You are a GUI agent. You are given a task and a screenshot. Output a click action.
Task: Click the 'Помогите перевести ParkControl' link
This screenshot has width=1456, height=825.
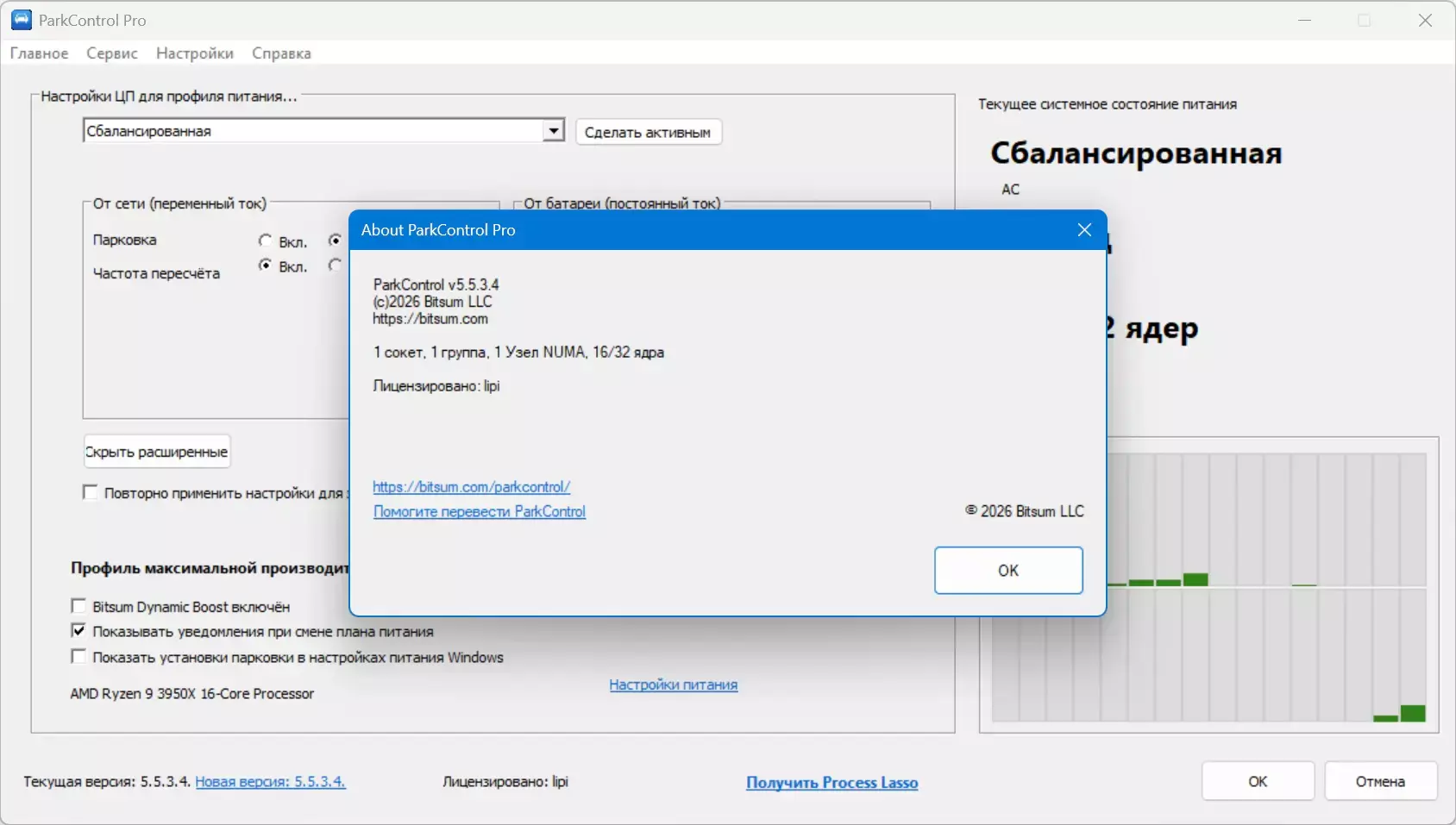(480, 511)
